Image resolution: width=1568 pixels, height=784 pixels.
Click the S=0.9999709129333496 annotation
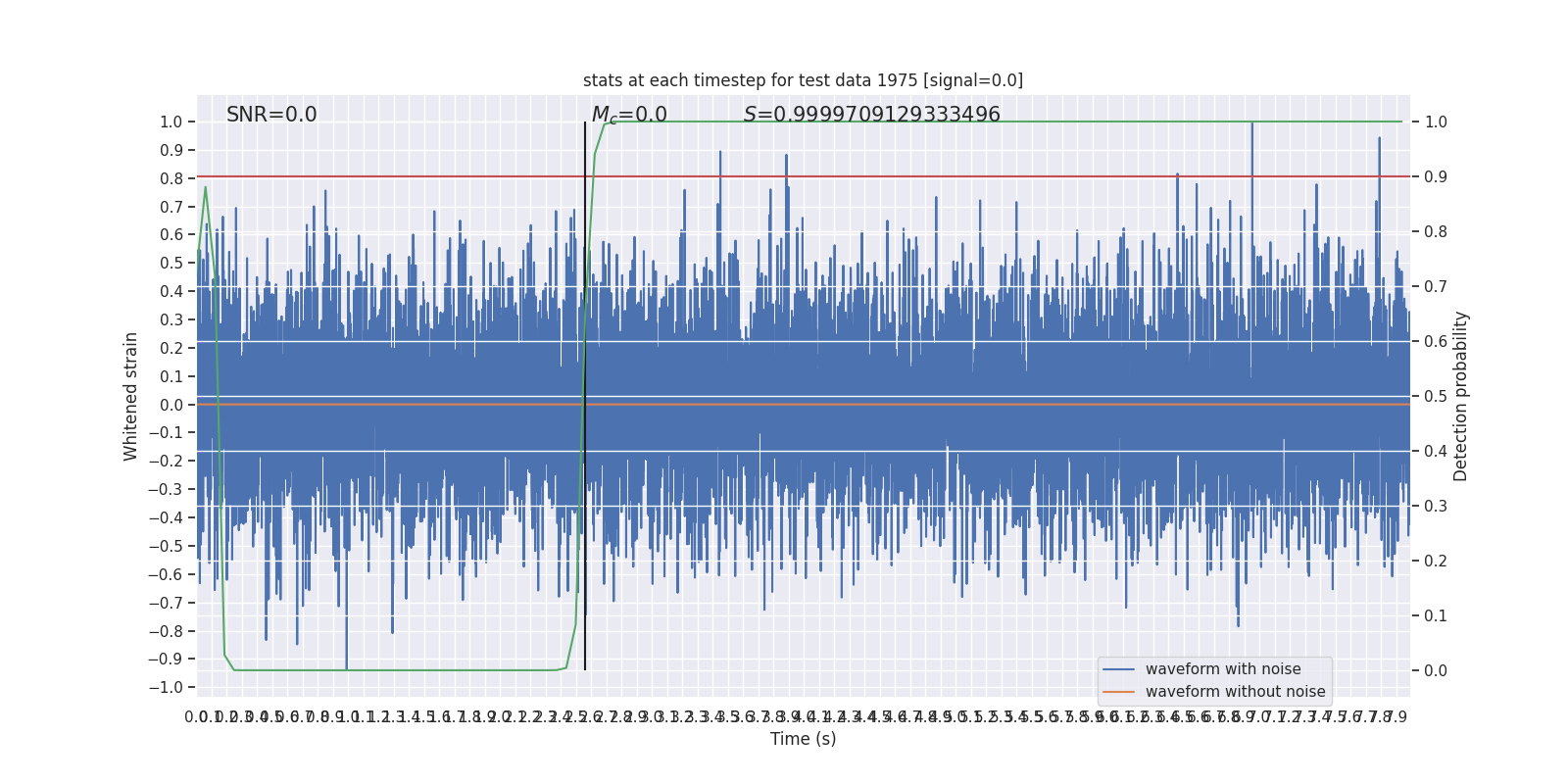[871, 115]
